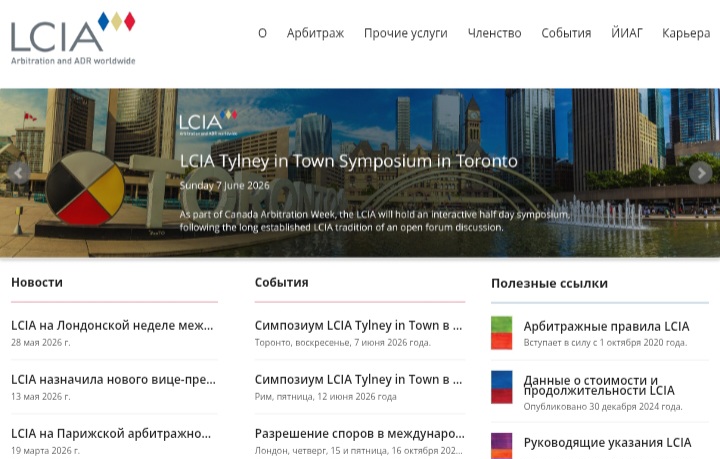Open news LCIA на Парижской арбитражно...

111,434
